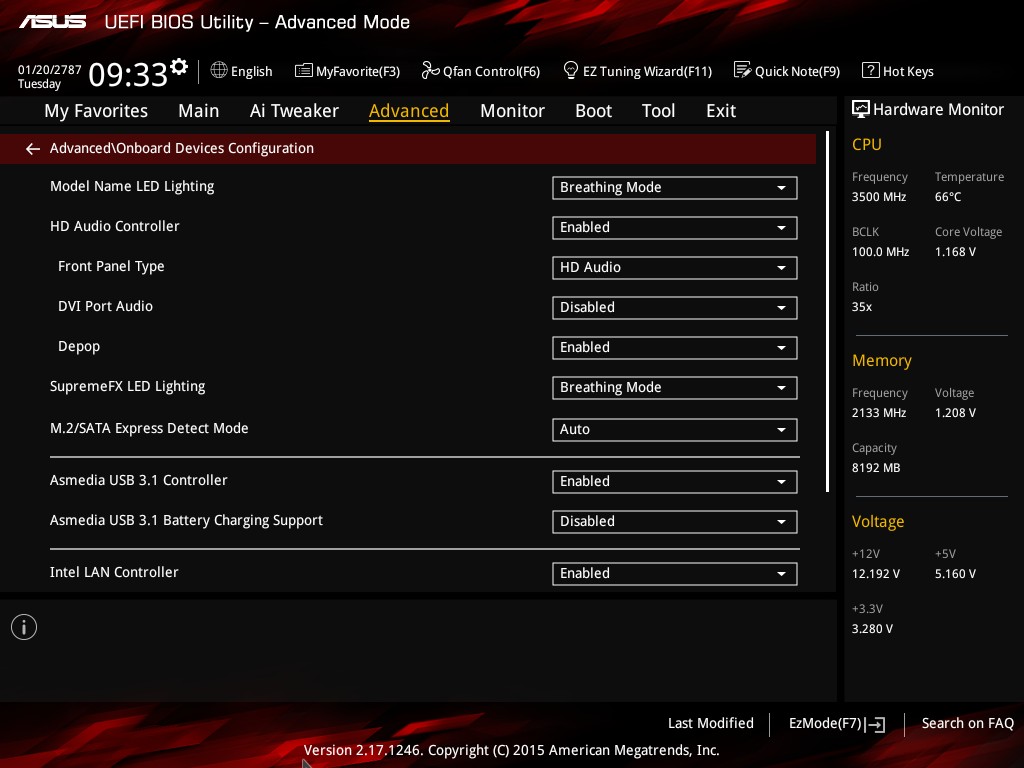1024x768 pixels.
Task: Select Model Name LED Lighting label
Action: [x=132, y=186]
